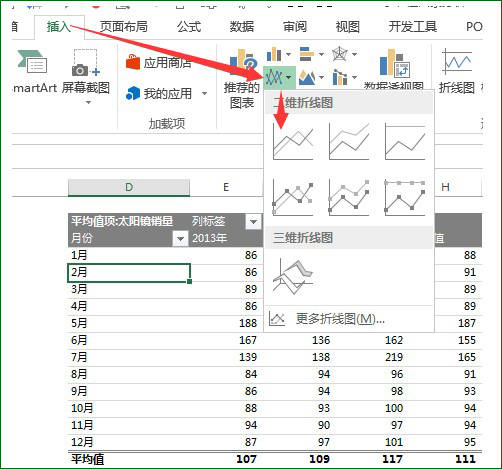Toggle the line chart dropdown arrow
This screenshot has width=502, height=469.
289,78
